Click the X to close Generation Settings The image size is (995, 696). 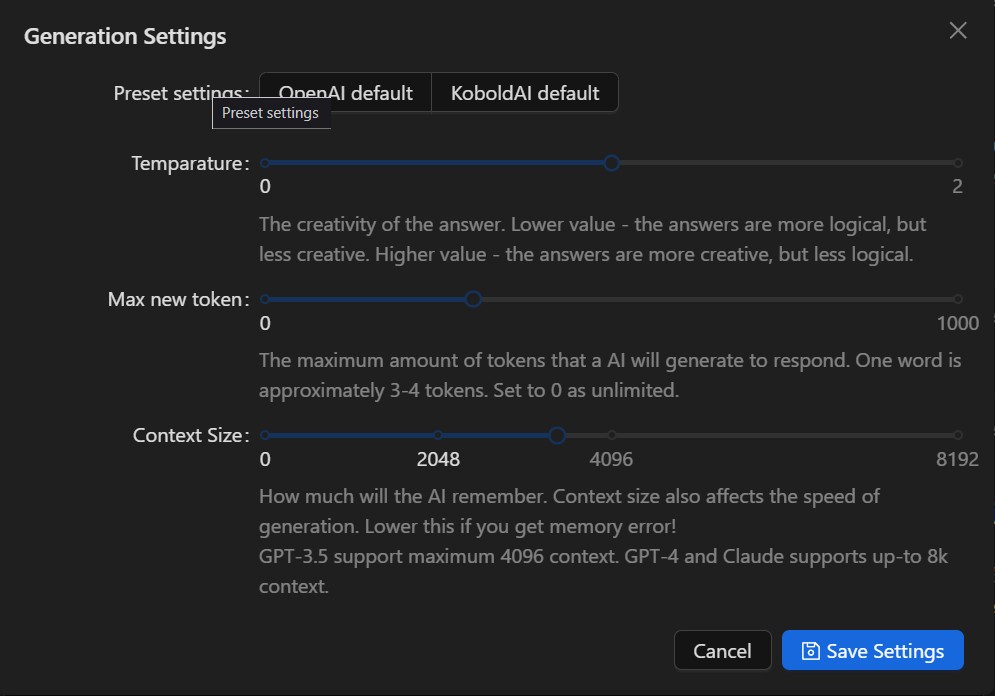coord(957,30)
